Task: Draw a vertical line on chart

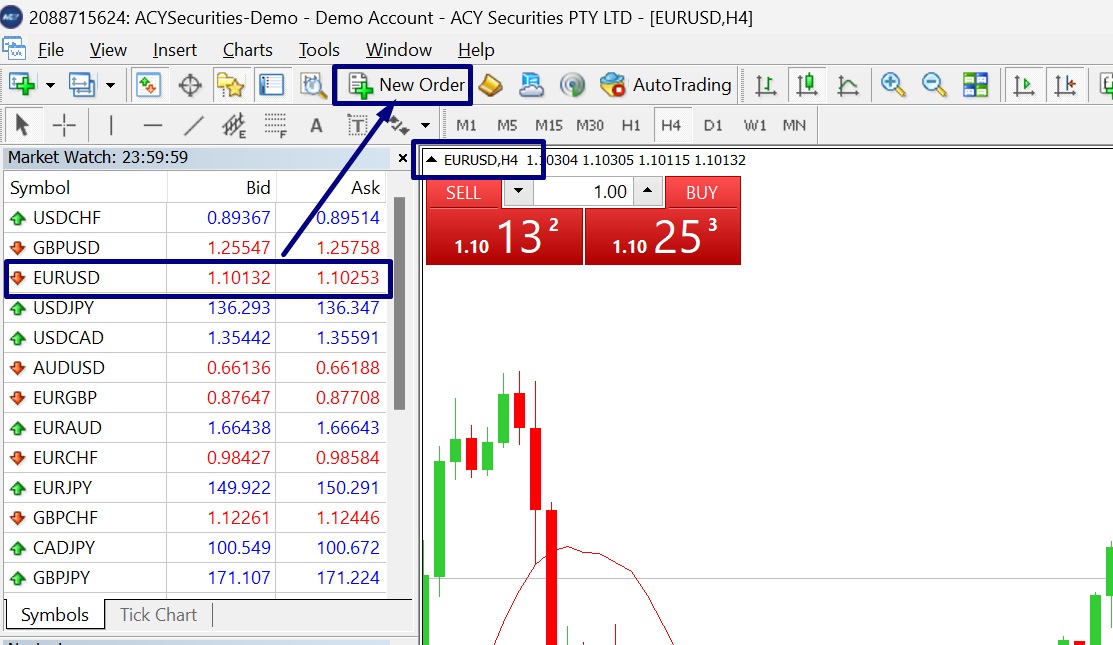Action: 110,125
